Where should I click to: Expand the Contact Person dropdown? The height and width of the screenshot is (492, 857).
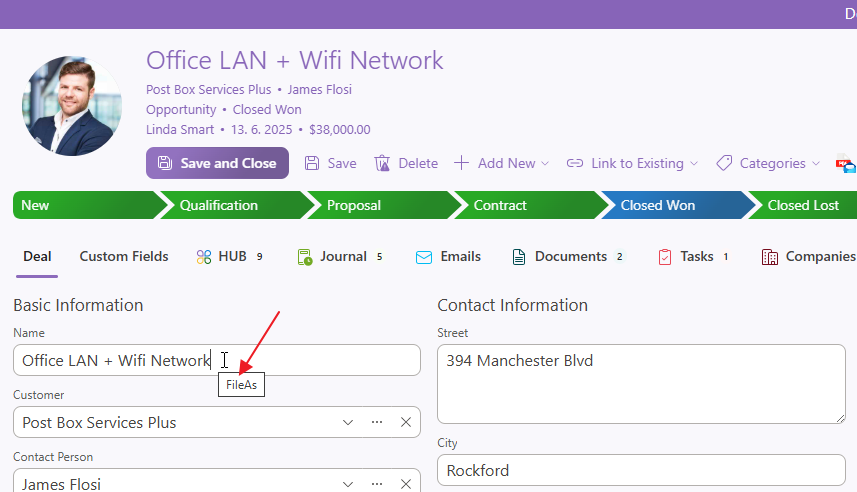(x=348, y=484)
